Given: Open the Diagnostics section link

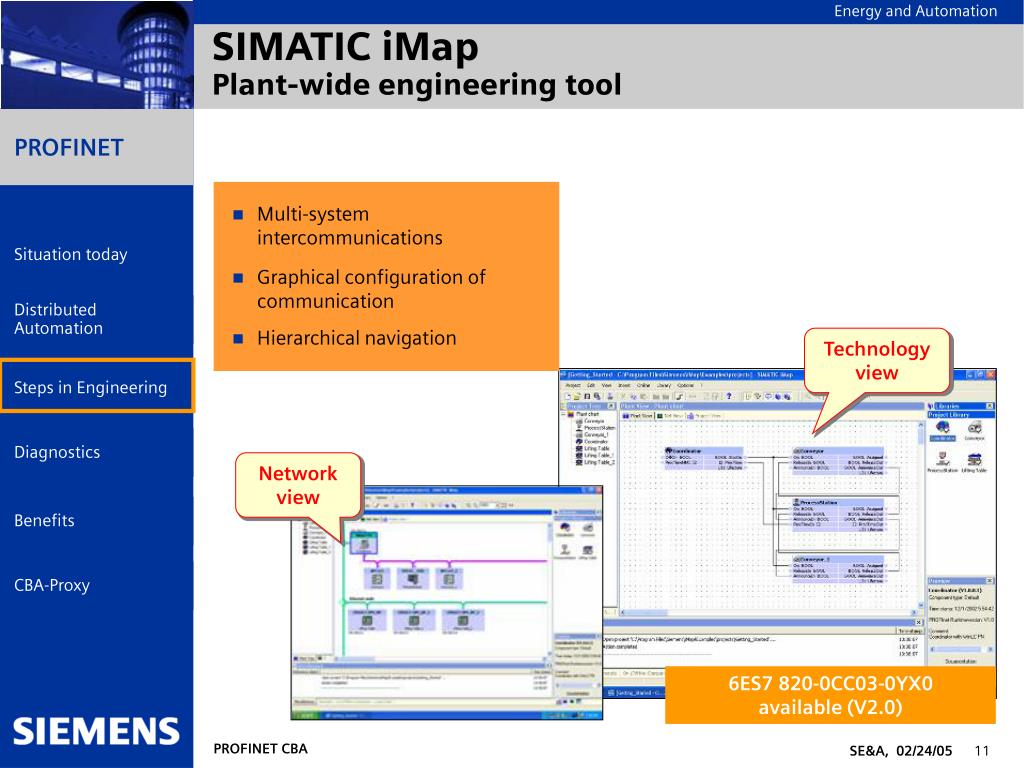Looking at the screenshot, I should (57, 452).
